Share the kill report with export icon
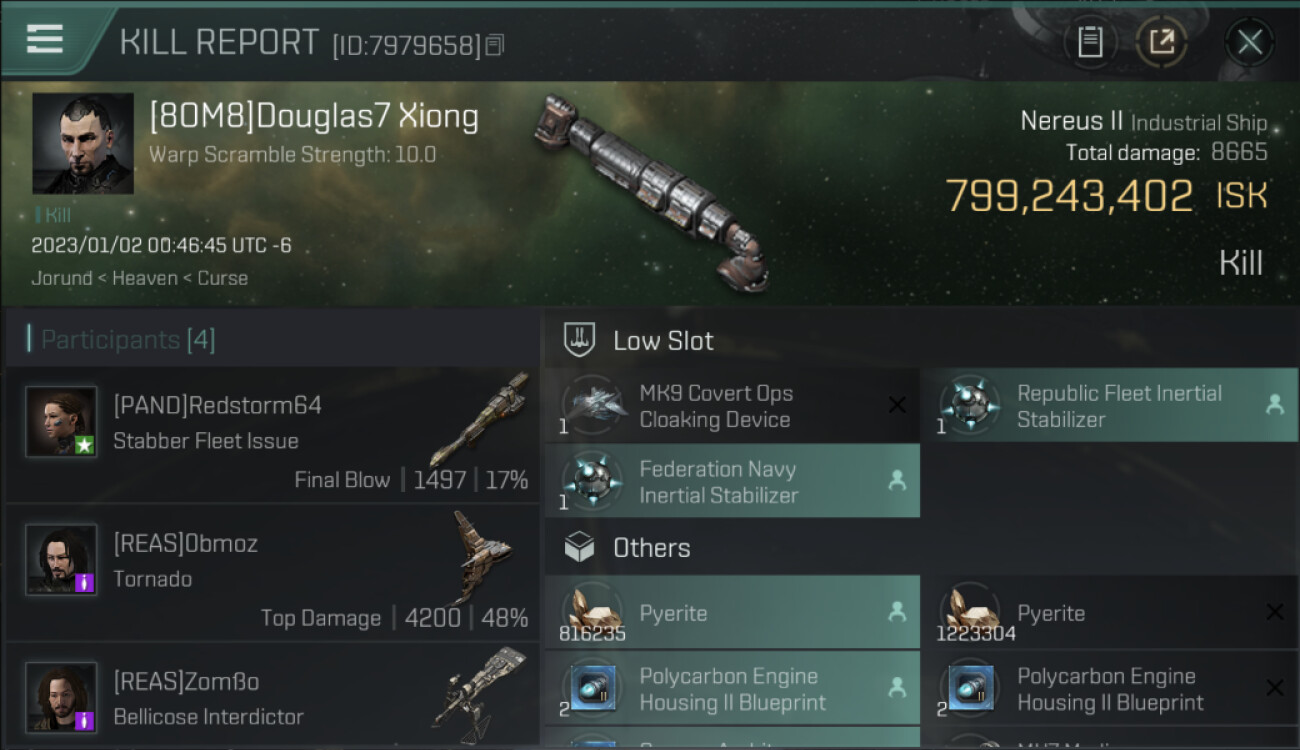 (1161, 42)
